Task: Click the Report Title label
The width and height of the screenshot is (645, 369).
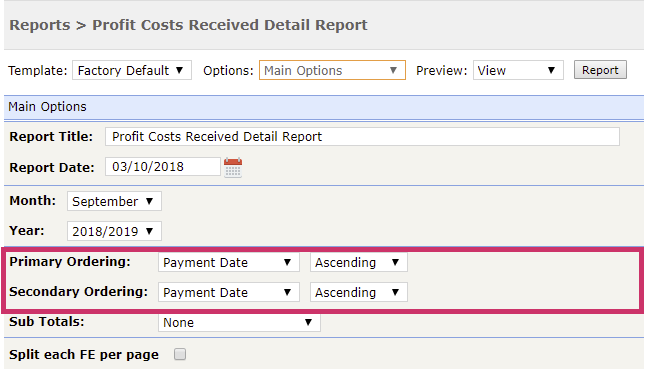Action: click(51, 137)
